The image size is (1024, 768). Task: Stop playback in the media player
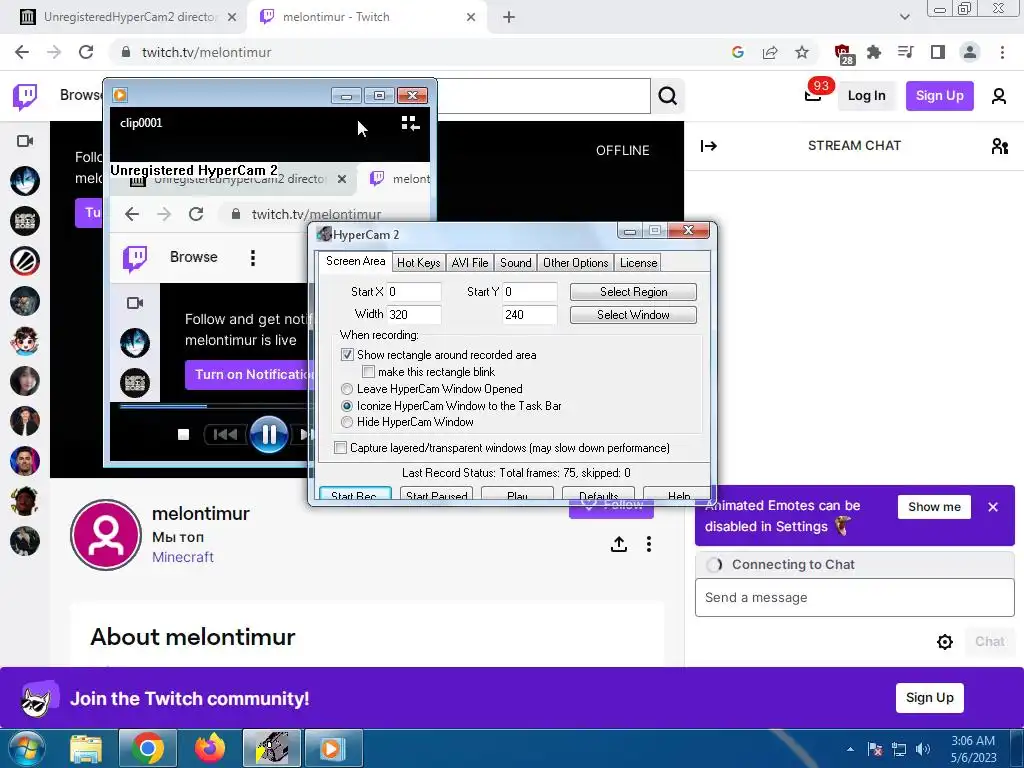pyautogui.click(x=184, y=434)
